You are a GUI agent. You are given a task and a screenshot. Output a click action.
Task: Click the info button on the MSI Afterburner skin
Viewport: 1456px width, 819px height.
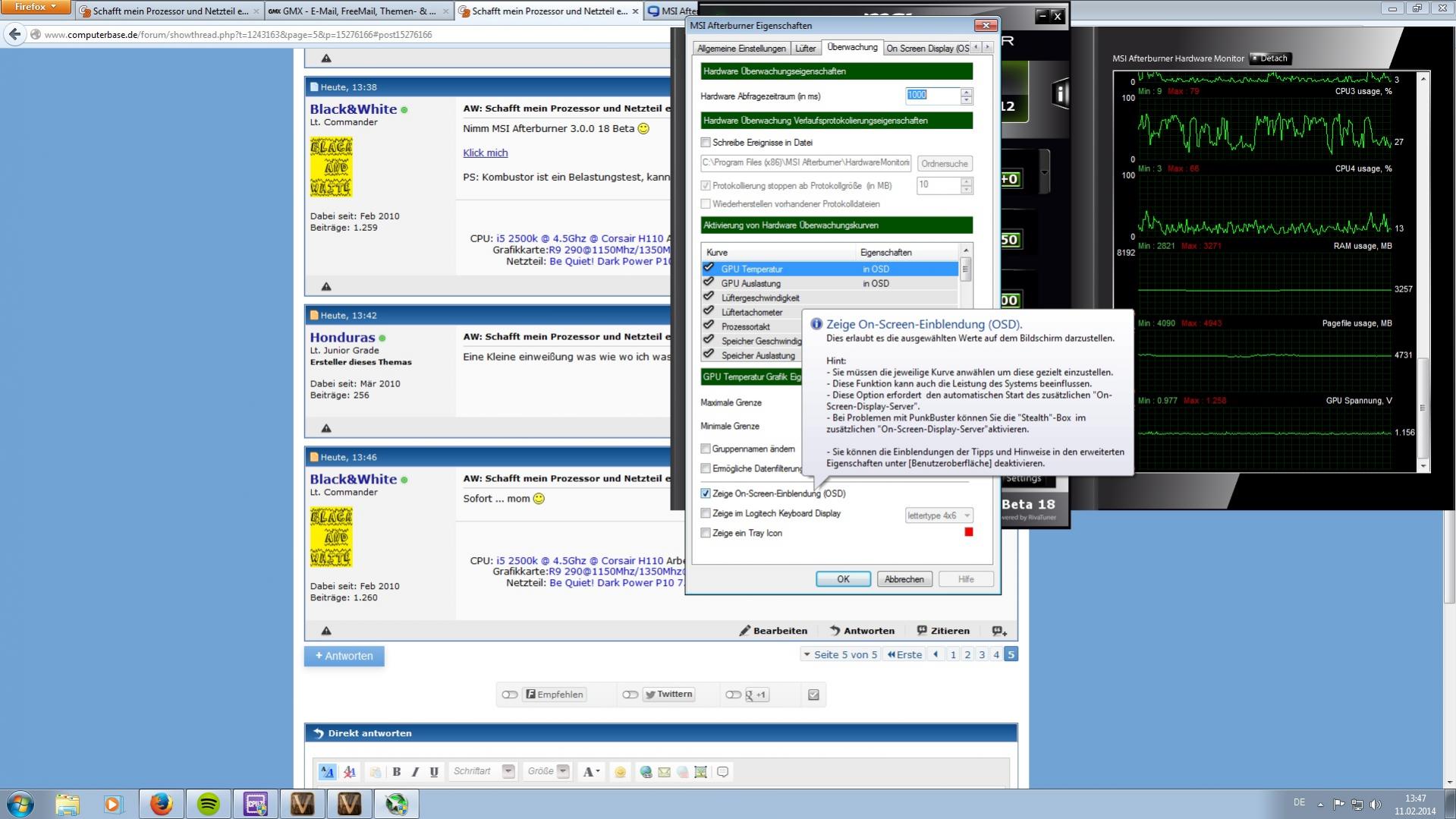coord(1061,93)
